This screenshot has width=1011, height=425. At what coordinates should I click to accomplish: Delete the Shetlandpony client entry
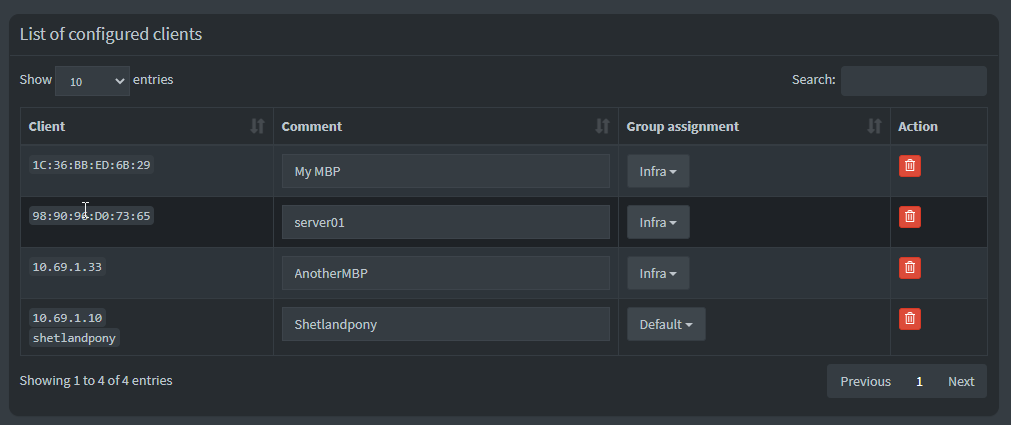(x=910, y=319)
